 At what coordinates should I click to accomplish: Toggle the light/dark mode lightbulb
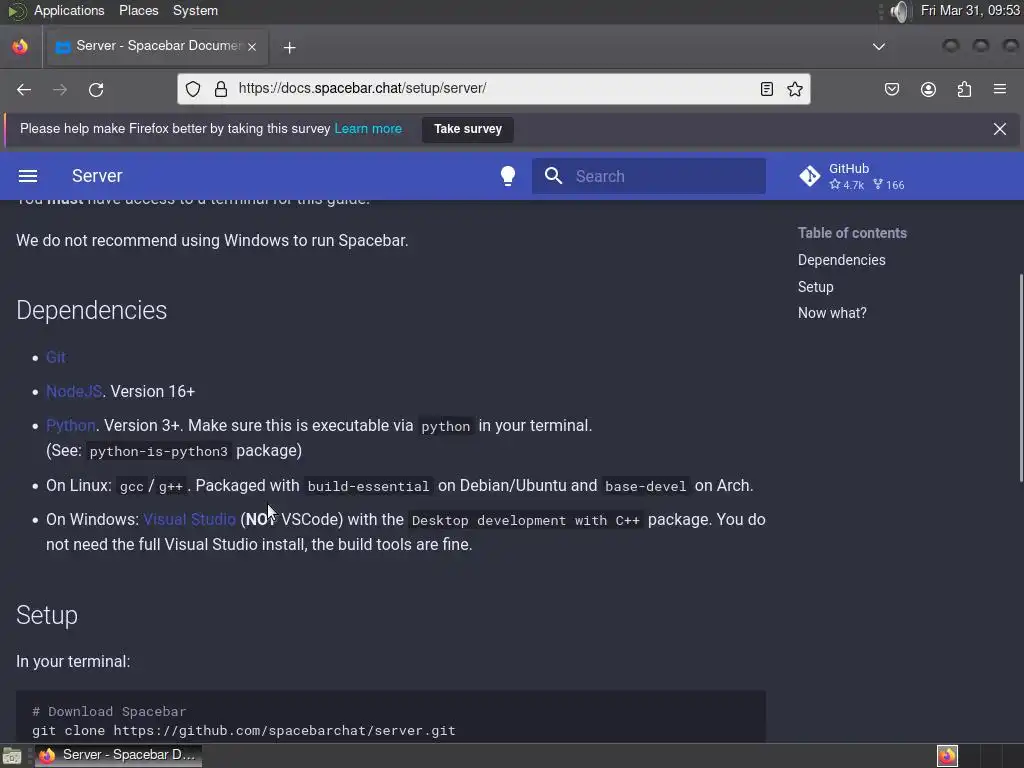pos(507,176)
